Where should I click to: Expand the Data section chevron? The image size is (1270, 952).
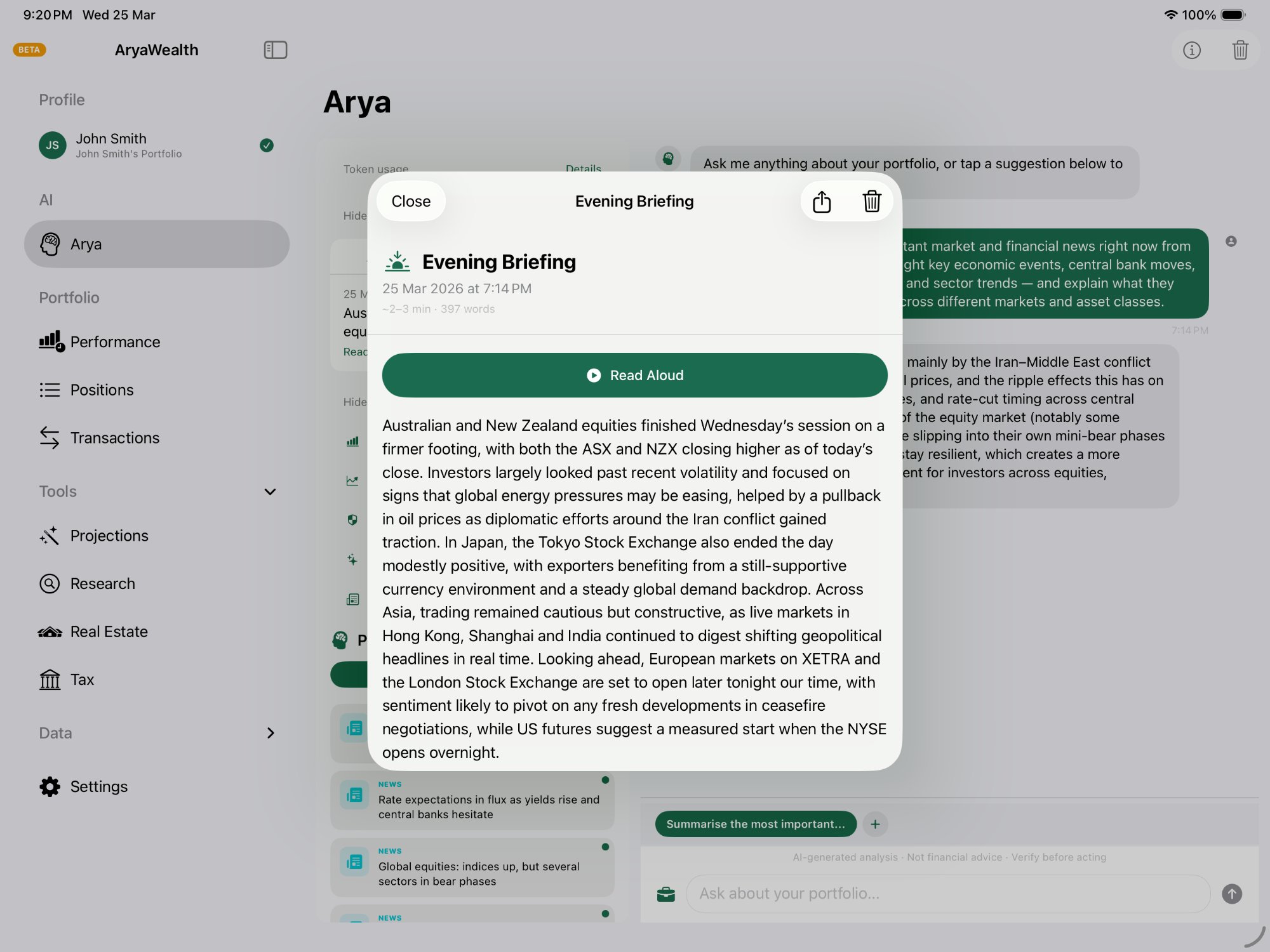[x=270, y=733]
